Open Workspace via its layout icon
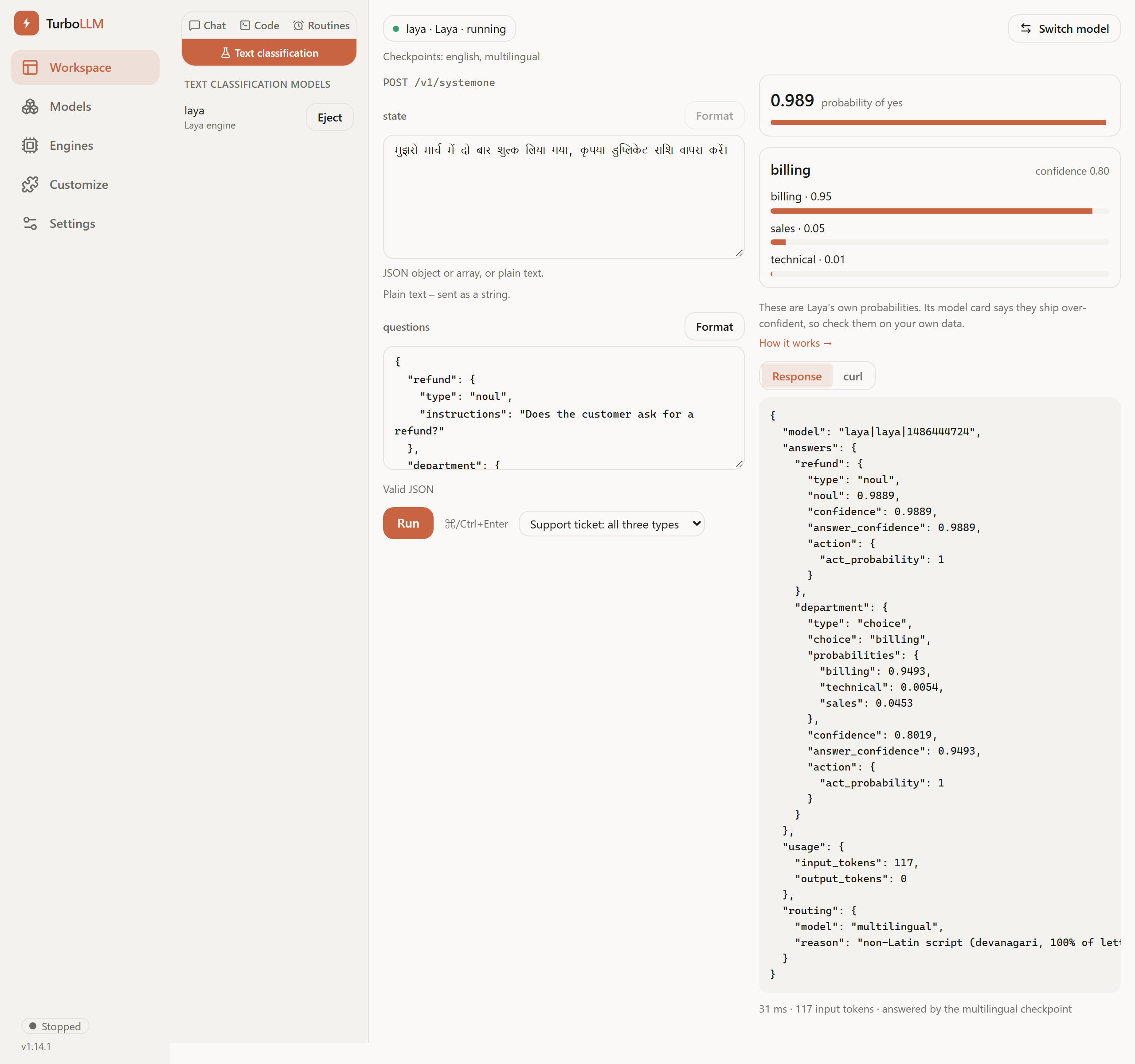The height and width of the screenshot is (1064, 1135). [30, 67]
